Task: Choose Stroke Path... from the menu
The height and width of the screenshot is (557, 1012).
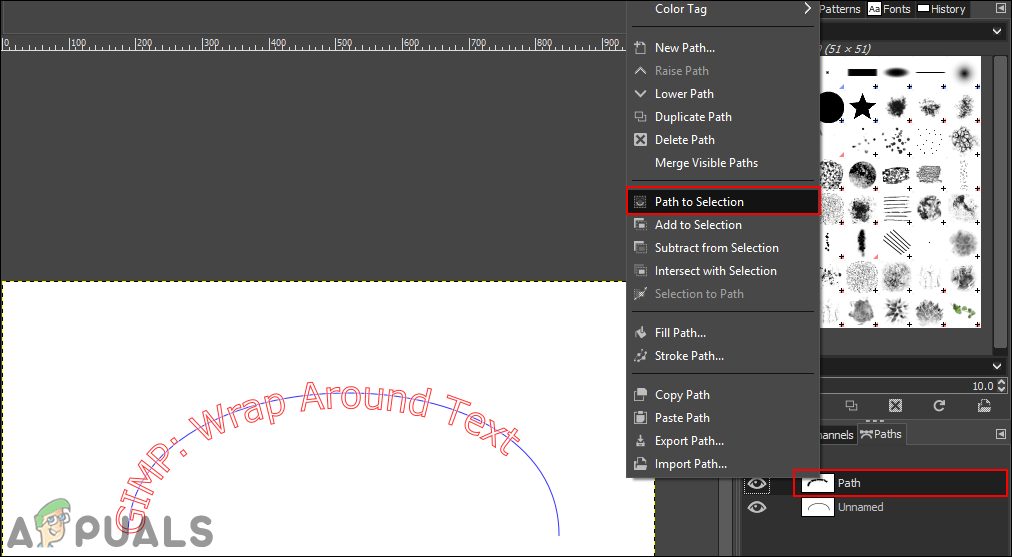Action: 689,356
